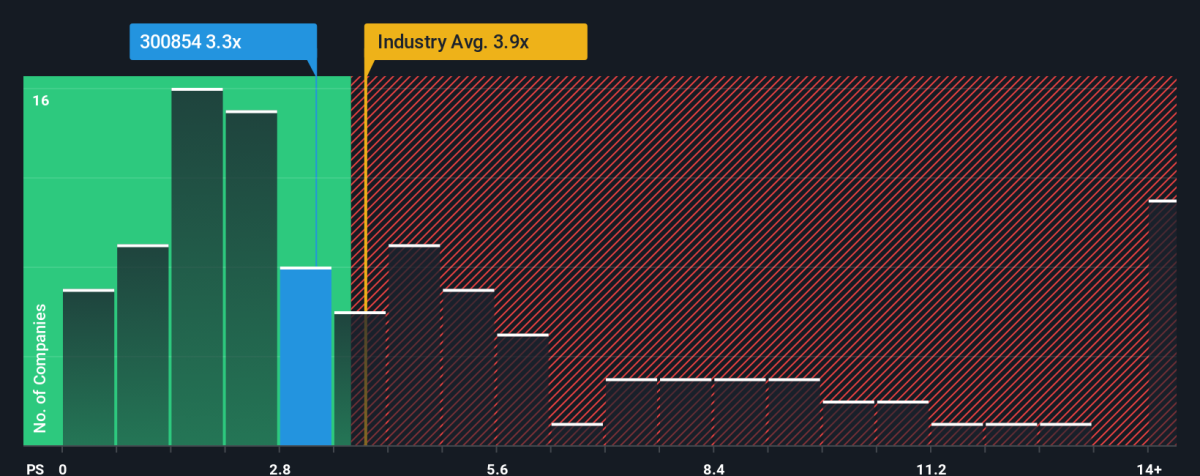Click the axis label 2.8

tap(279, 469)
